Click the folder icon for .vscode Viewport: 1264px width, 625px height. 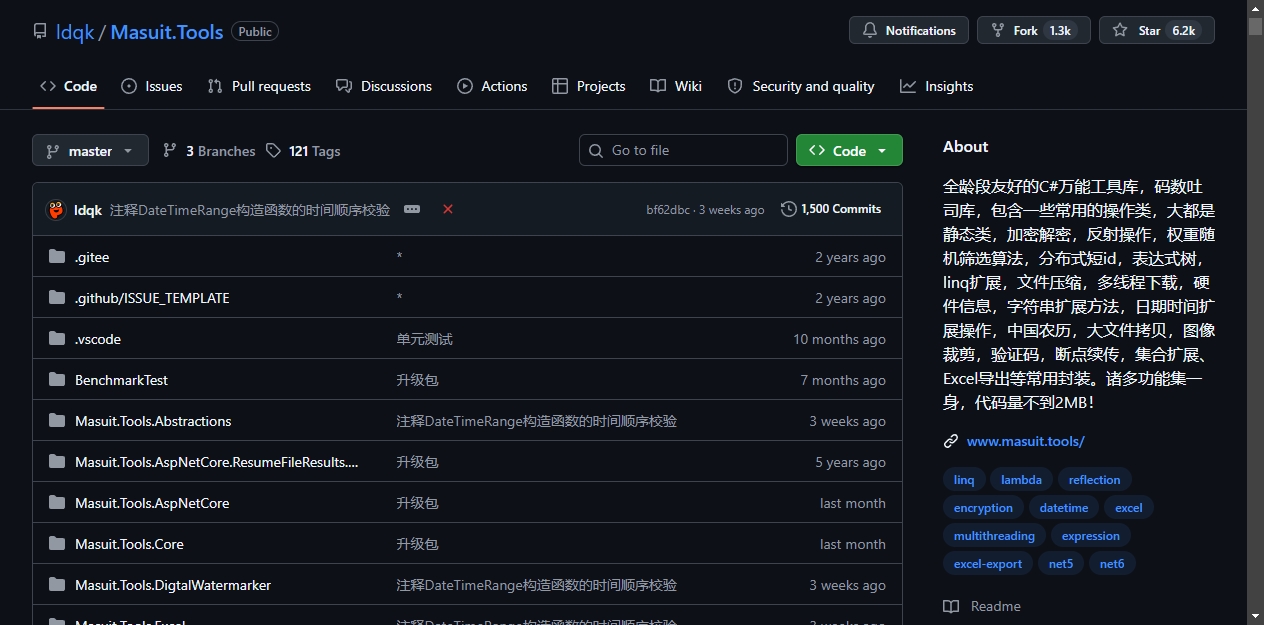(57, 339)
